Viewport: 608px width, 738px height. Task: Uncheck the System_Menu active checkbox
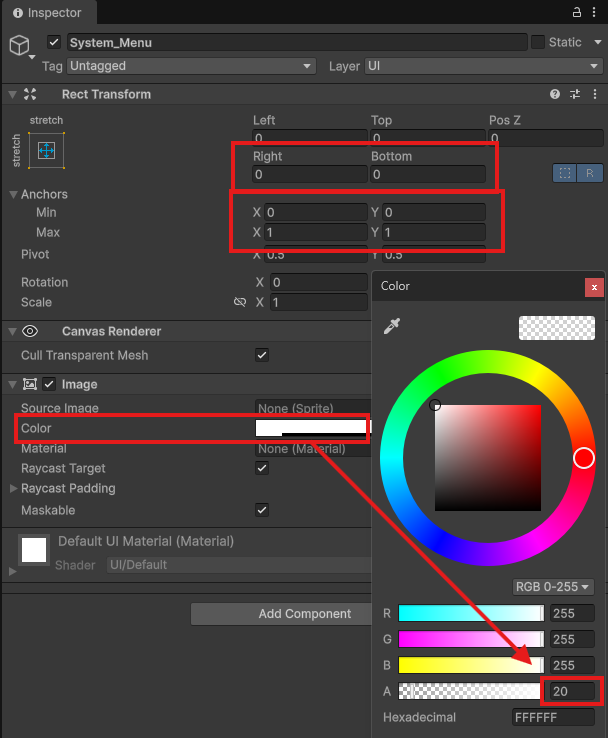(x=54, y=43)
